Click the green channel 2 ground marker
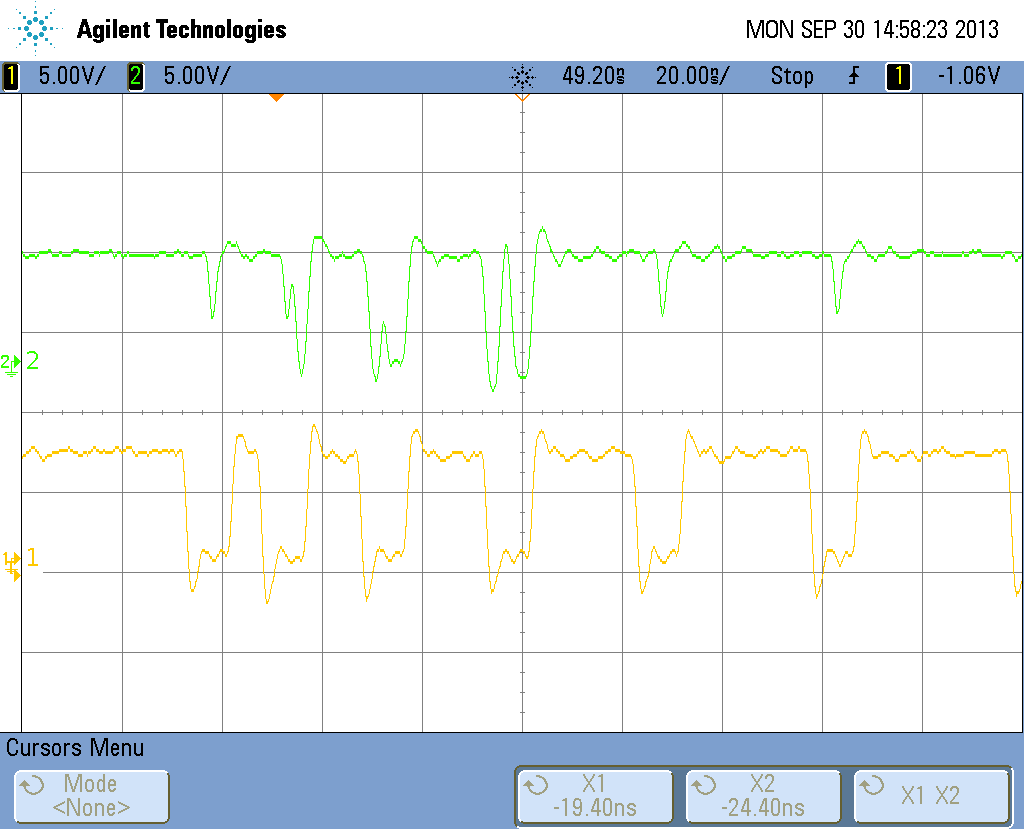The width and height of the screenshot is (1024, 829). click(x=11, y=363)
